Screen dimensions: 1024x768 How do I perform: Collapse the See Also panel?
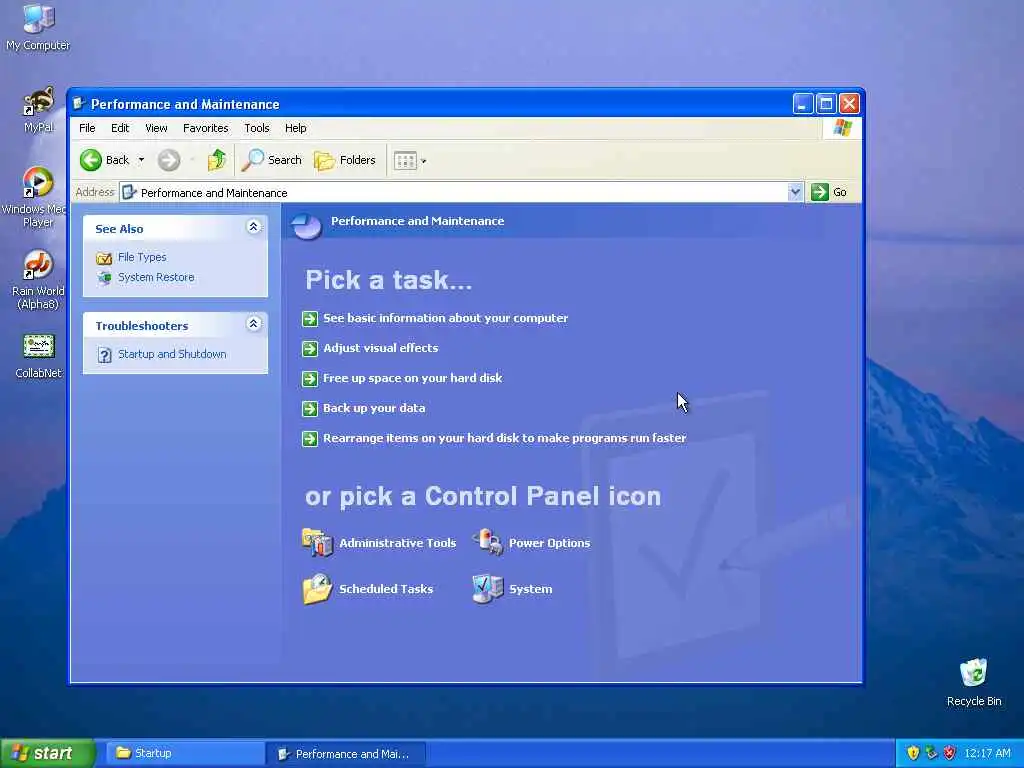[x=253, y=227]
